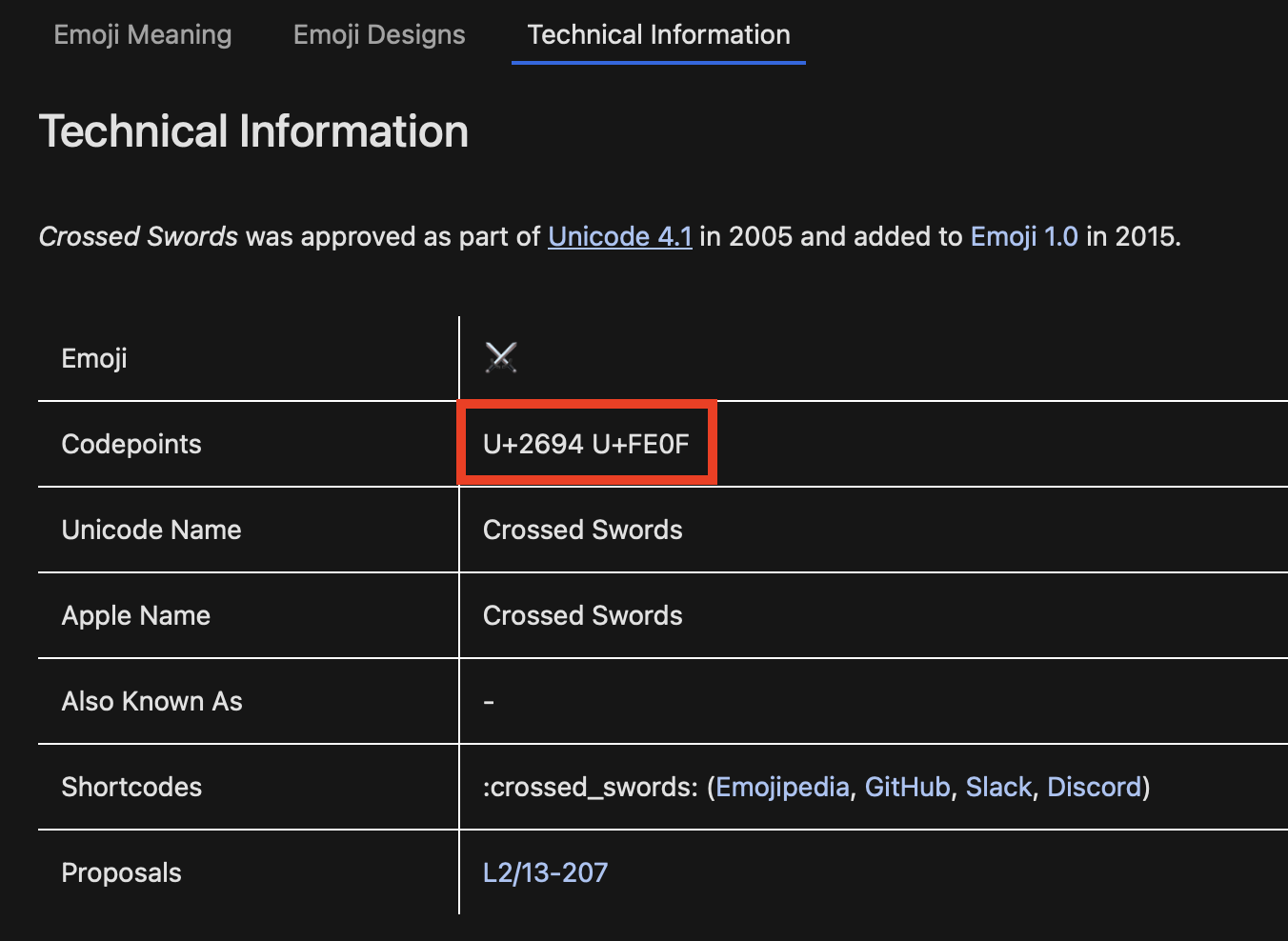Click the Also Known As label

pos(152,701)
